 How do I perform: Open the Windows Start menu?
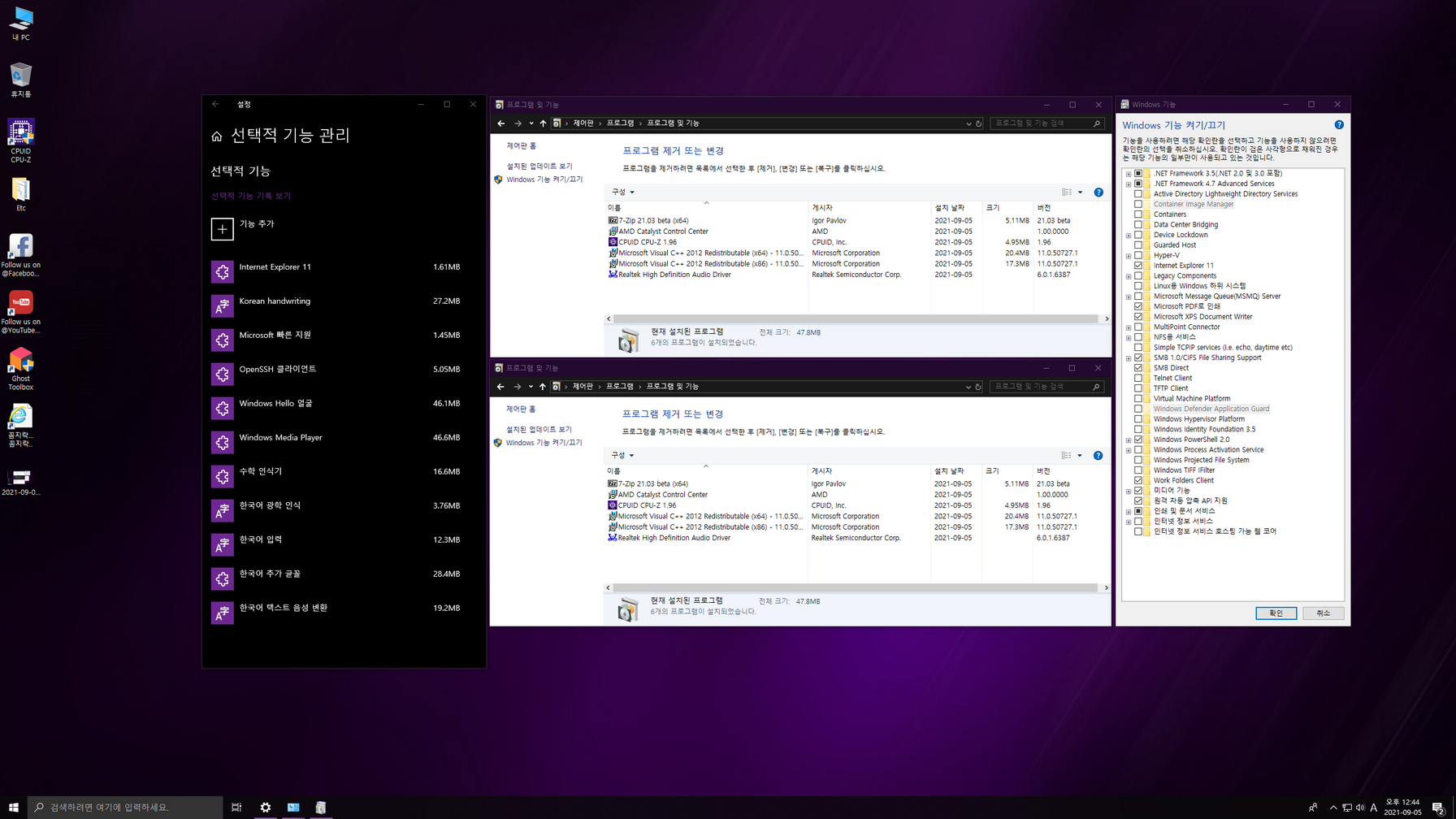point(14,808)
